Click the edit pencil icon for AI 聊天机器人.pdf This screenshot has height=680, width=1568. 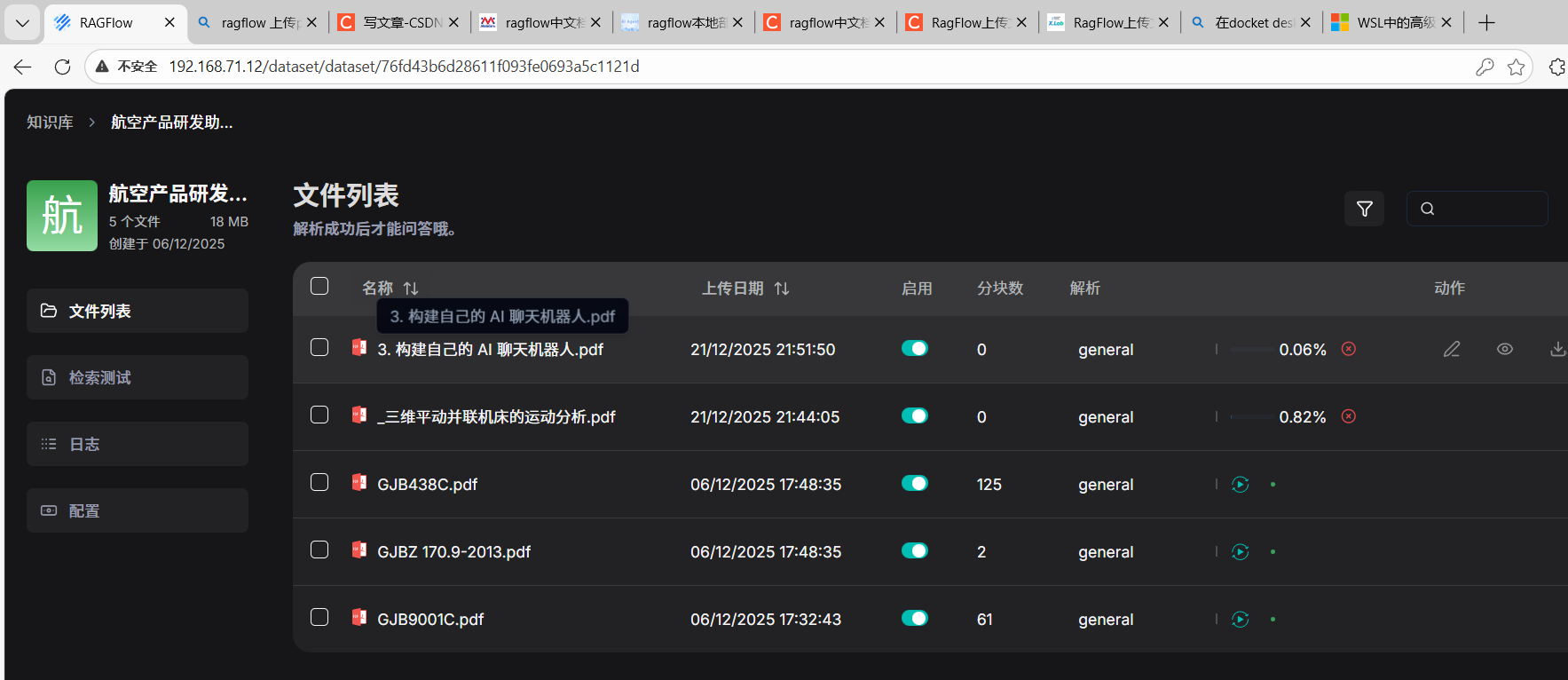(1452, 349)
